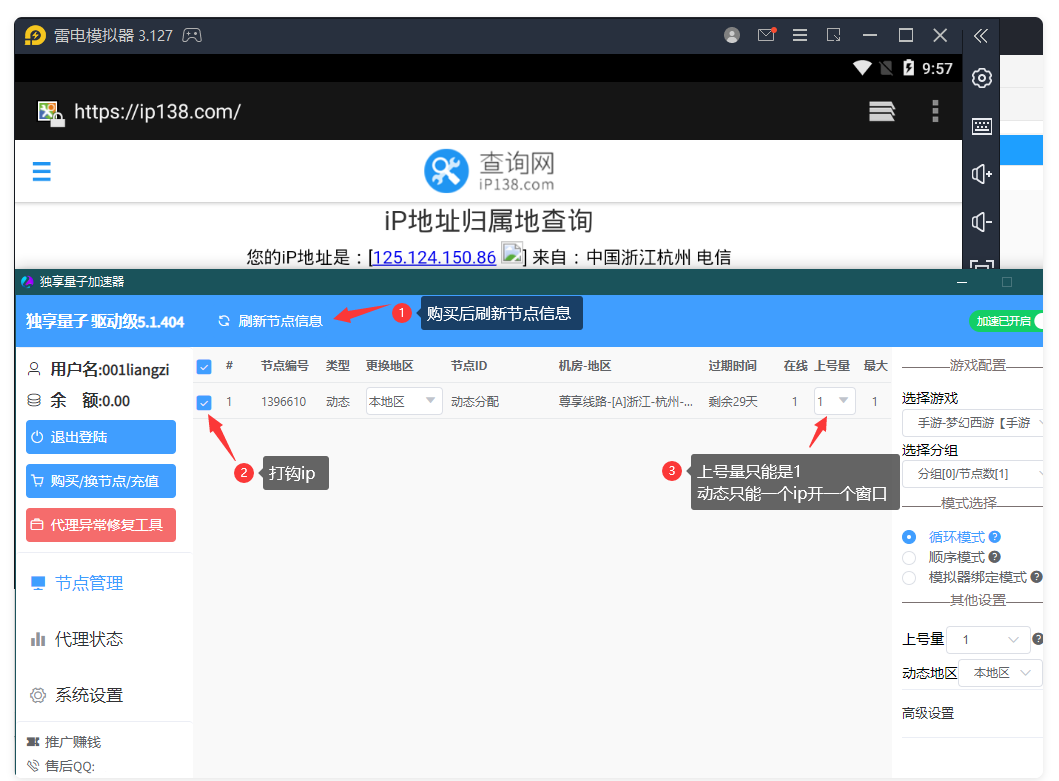Toggle the 加速已开启 switch
This screenshot has height=781, width=1059.
tap(1006, 321)
